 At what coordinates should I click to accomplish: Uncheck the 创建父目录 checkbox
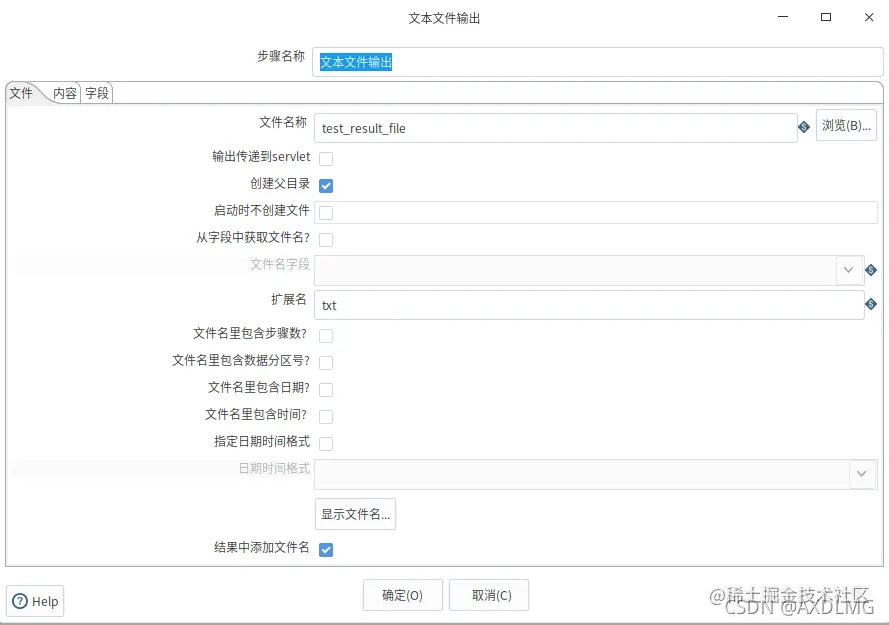pos(326,185)
